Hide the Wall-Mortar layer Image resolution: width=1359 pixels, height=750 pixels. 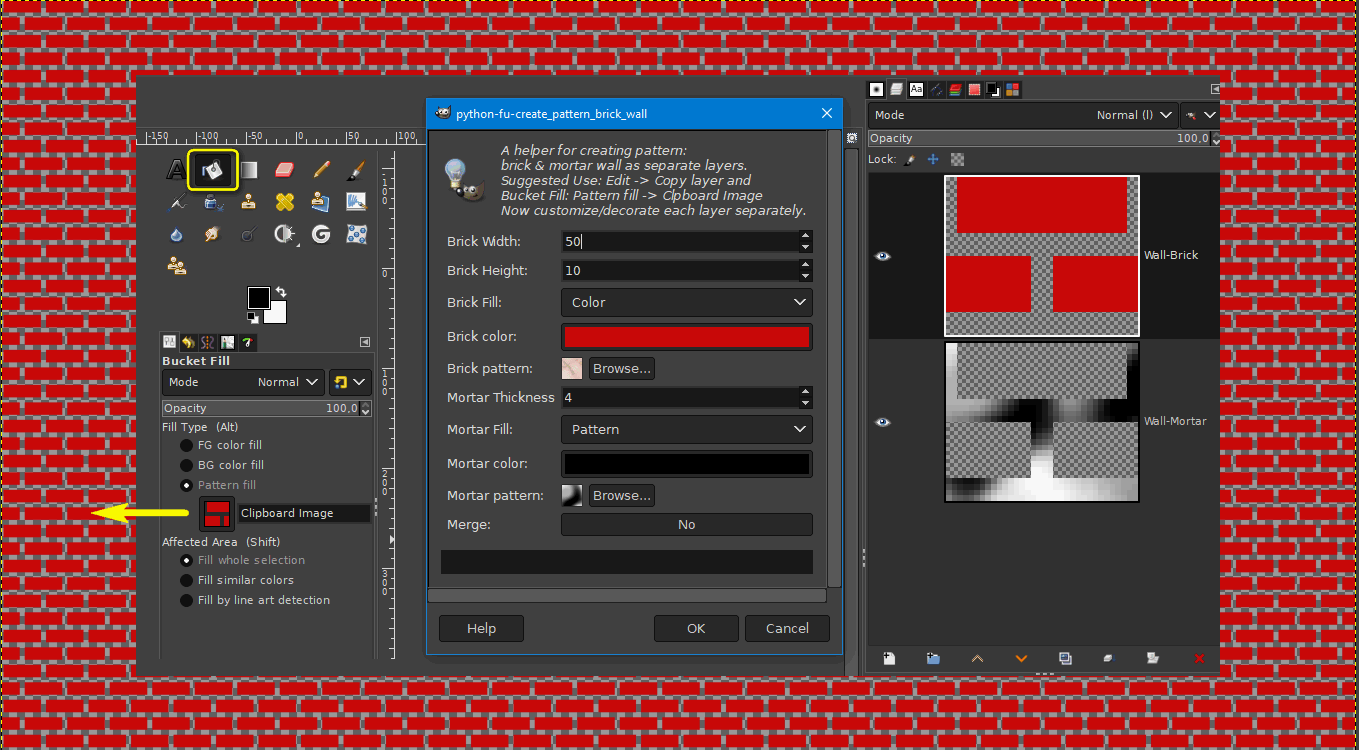pos(882,422)
